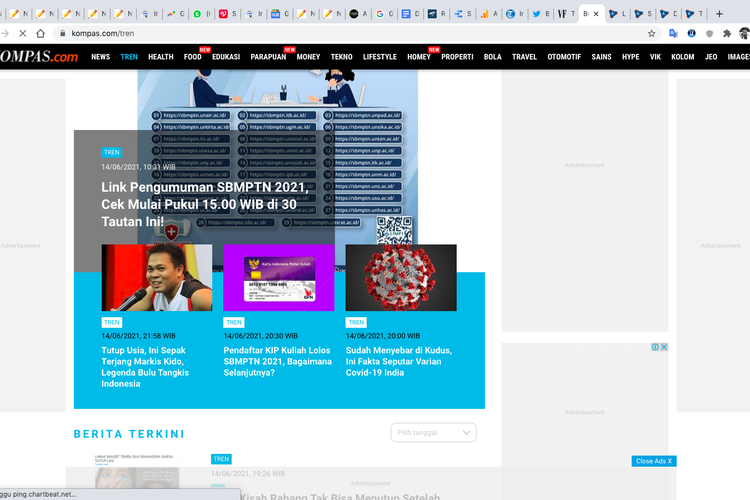Go to the EDUKASI section
The width and height of the screenshot is (750, 500).
(225, 57)
